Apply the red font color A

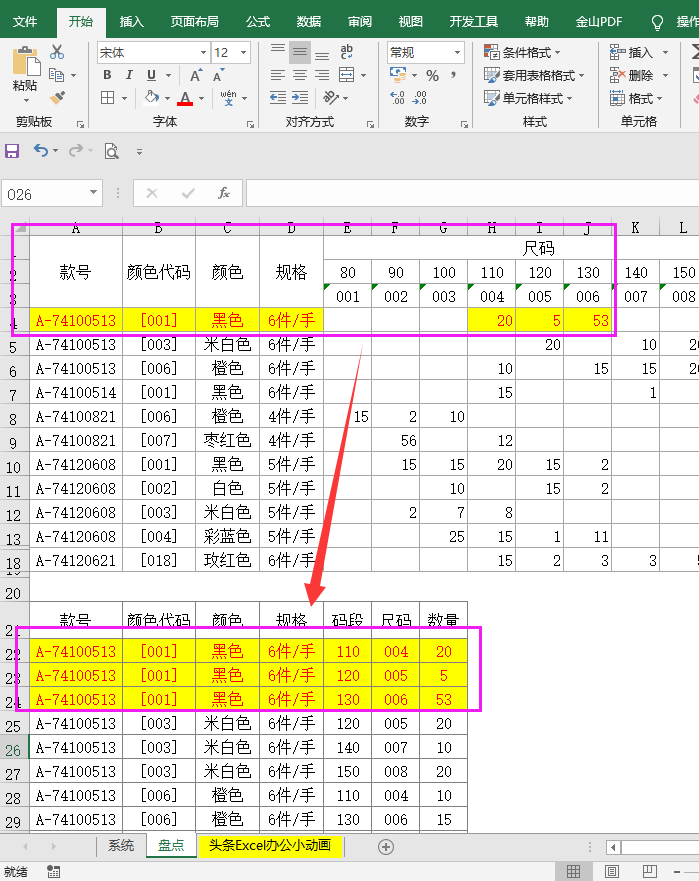coord(185,98)
